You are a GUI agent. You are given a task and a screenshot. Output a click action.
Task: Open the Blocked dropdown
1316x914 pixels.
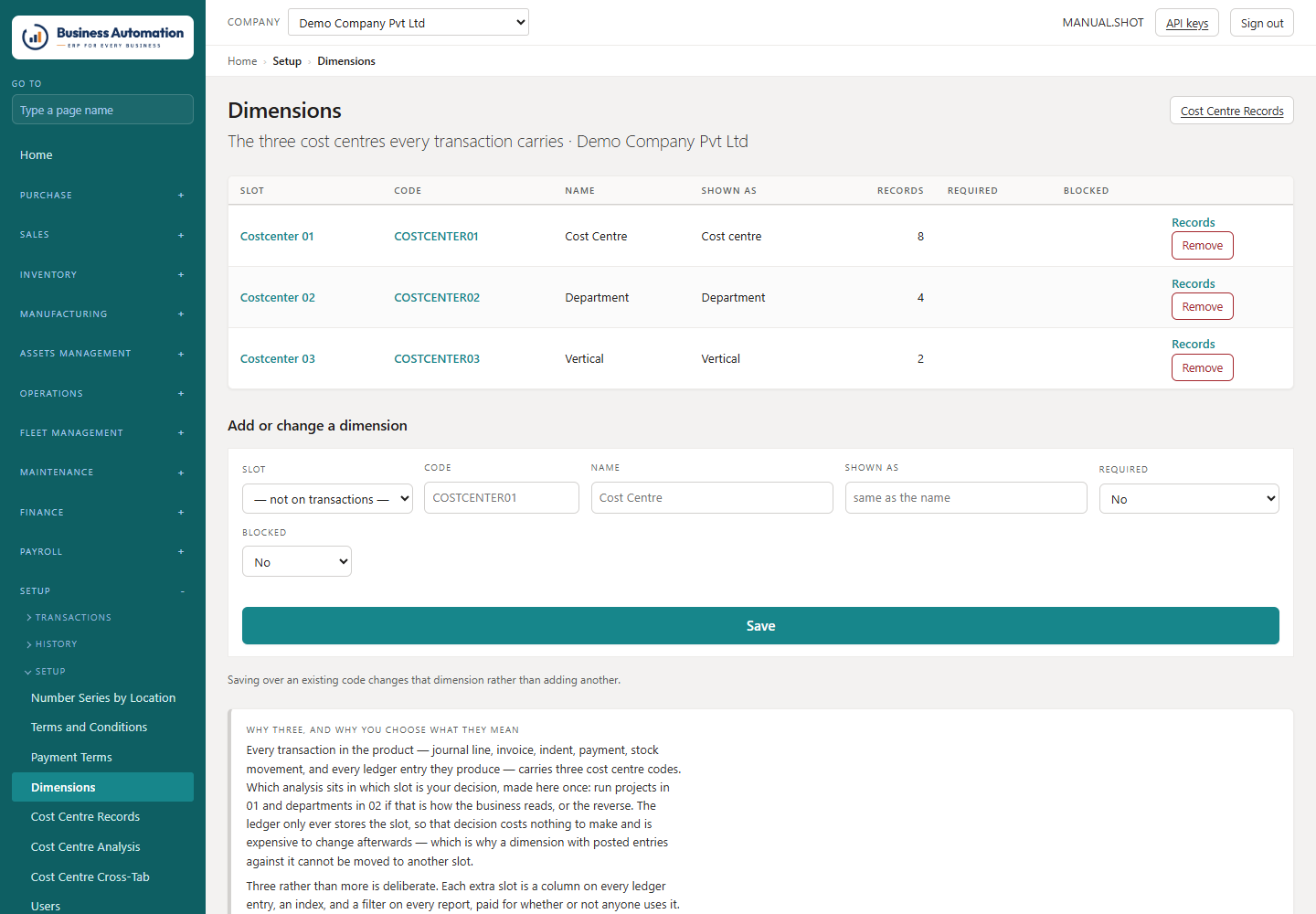click(297, 562)
